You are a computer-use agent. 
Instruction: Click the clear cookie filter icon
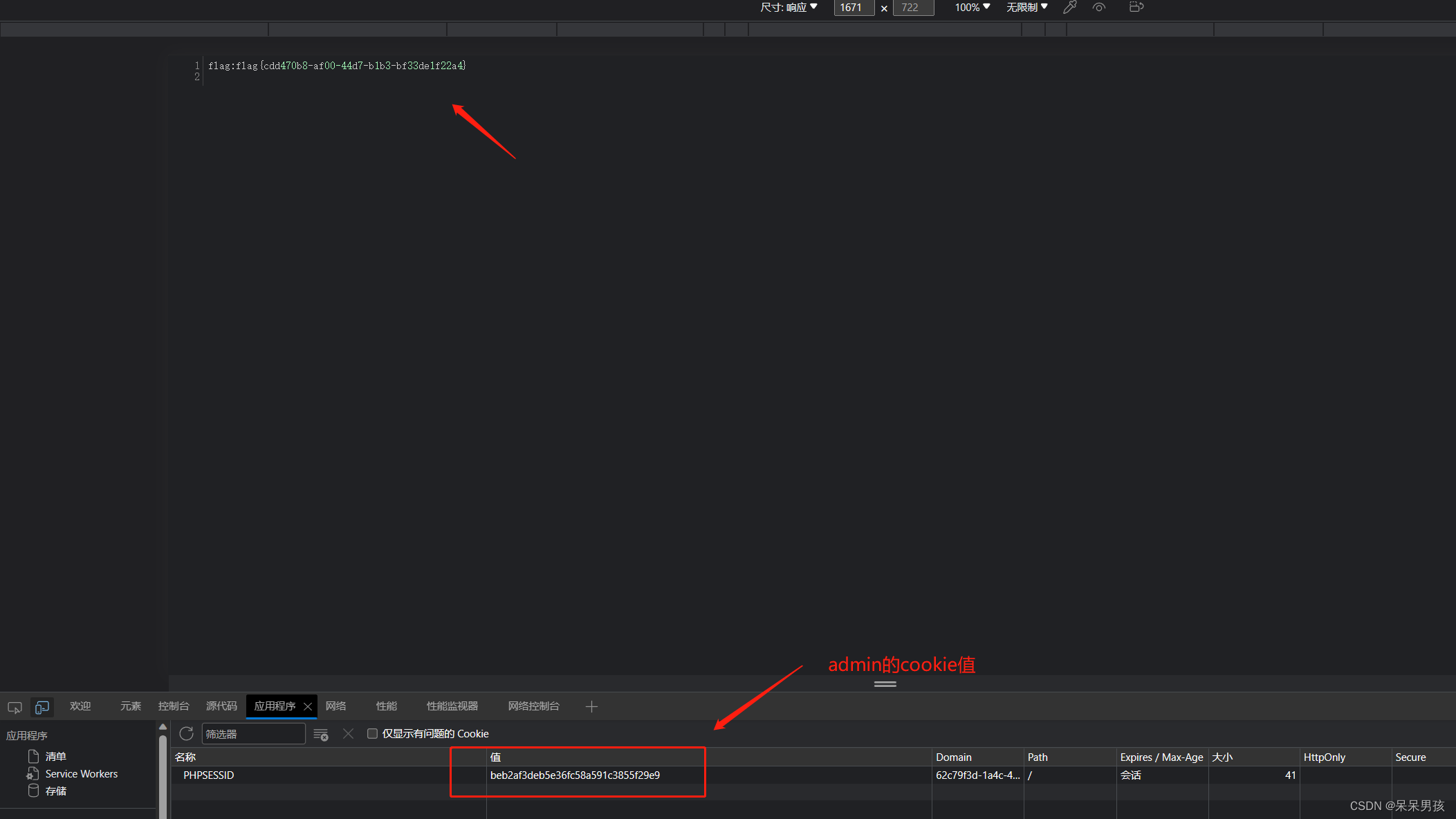pyautogui.click(x=321, y=734)
